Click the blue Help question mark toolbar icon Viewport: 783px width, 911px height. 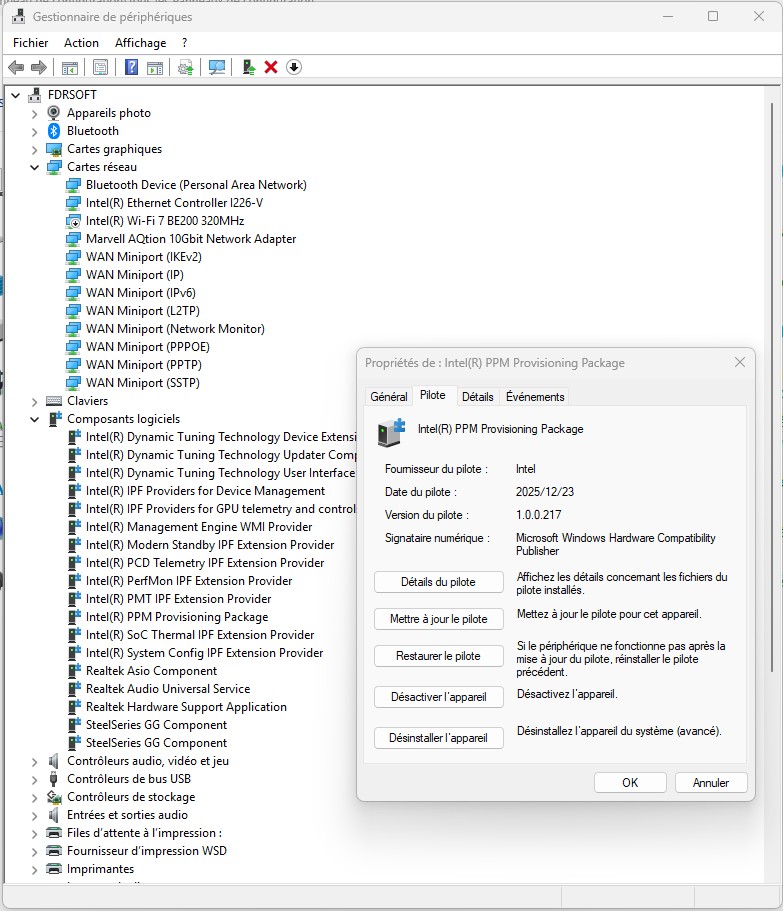coord(131,67)
